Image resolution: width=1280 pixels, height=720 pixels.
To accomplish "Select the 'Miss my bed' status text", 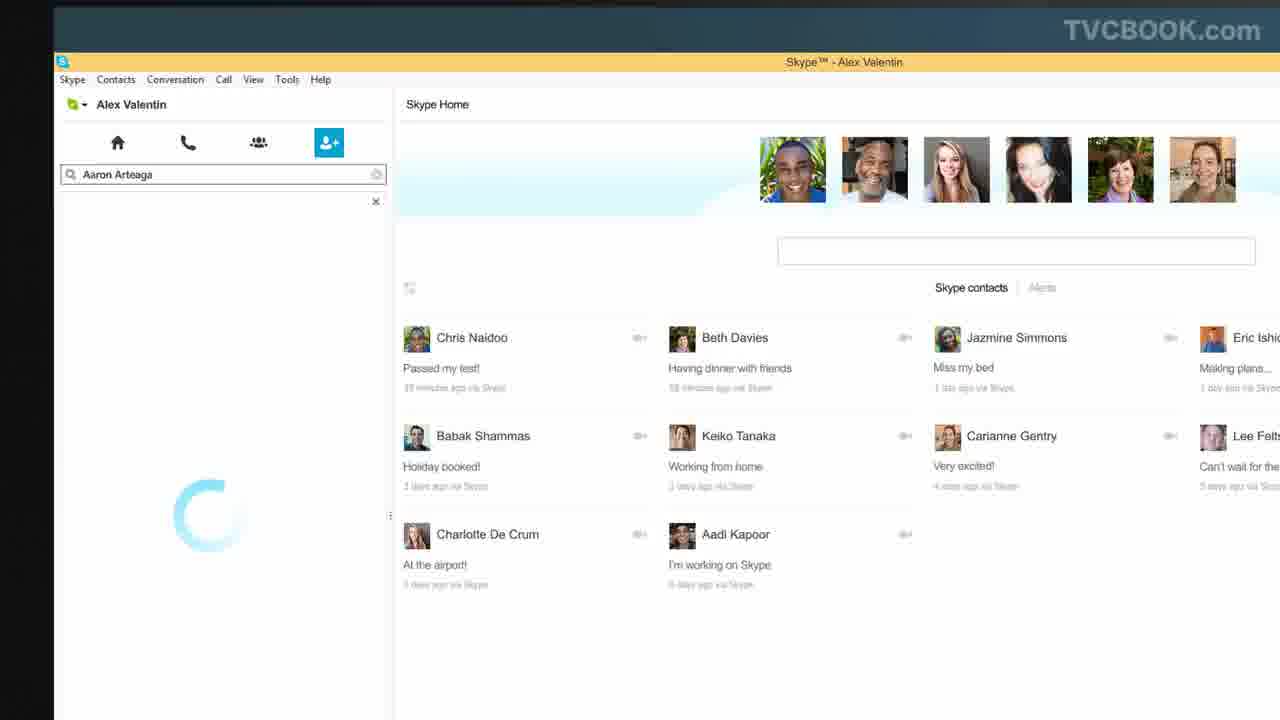I will 963,367.
